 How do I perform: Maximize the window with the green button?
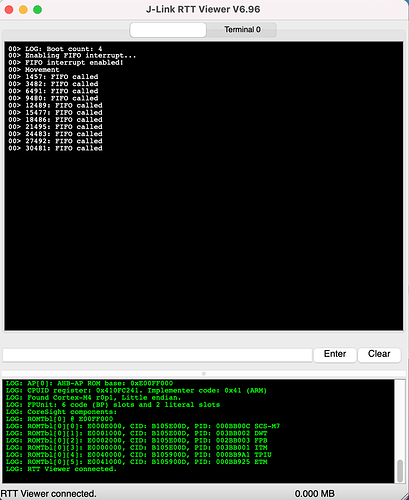pyautogui.click(x=38, y=10)
